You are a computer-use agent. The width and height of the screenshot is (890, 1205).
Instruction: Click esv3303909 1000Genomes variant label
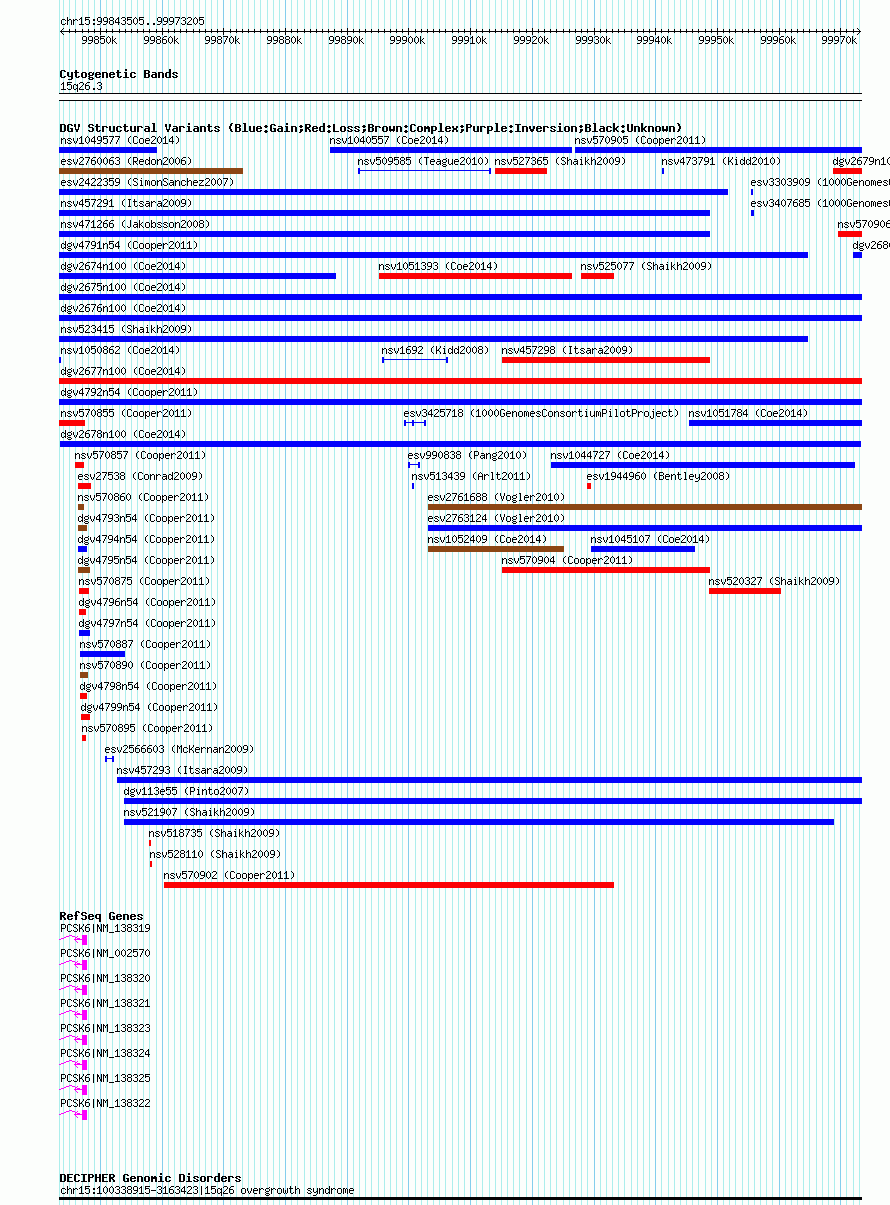[820, 183]
